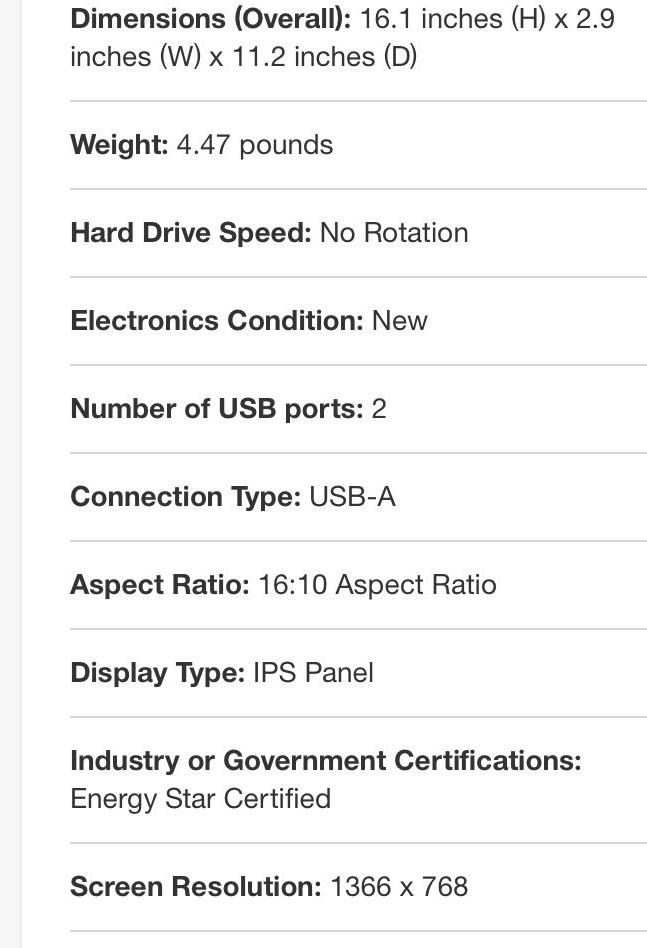Select the Display Type label
The image size is (647, 948).
coord(158,673)
